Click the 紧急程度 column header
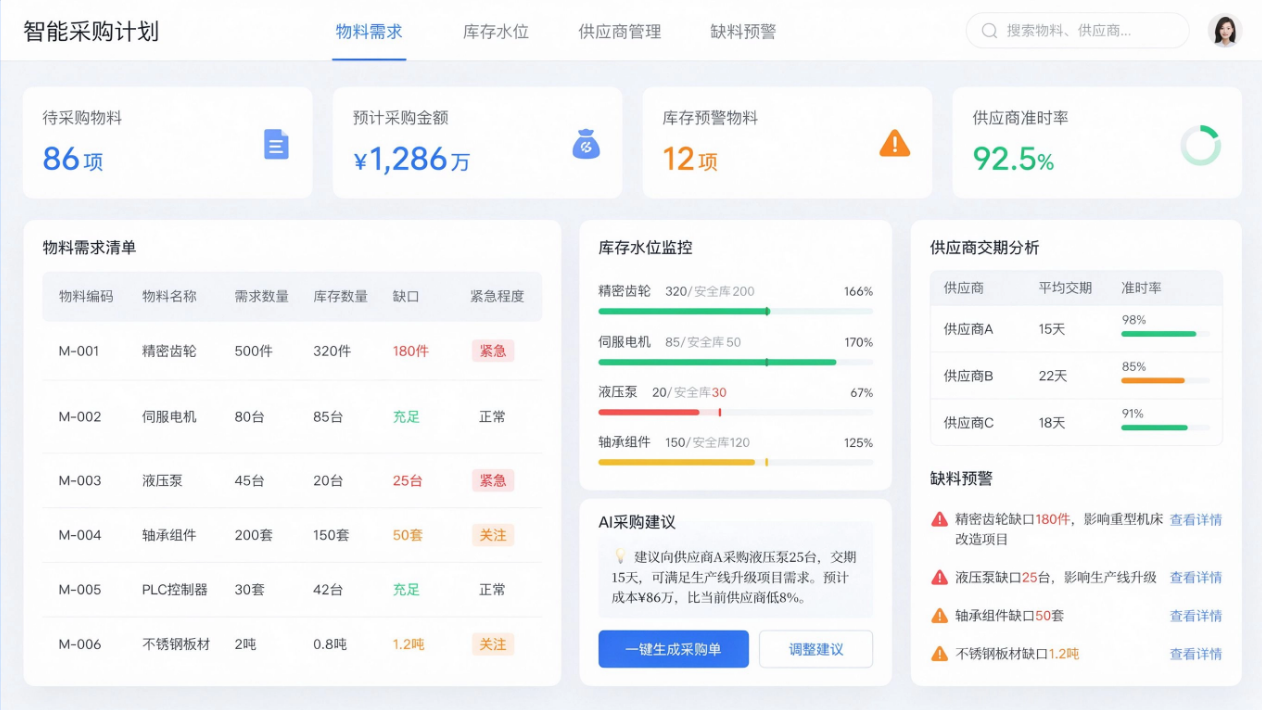Viewport: 1262px width, 710px height. tap(497, 296)
